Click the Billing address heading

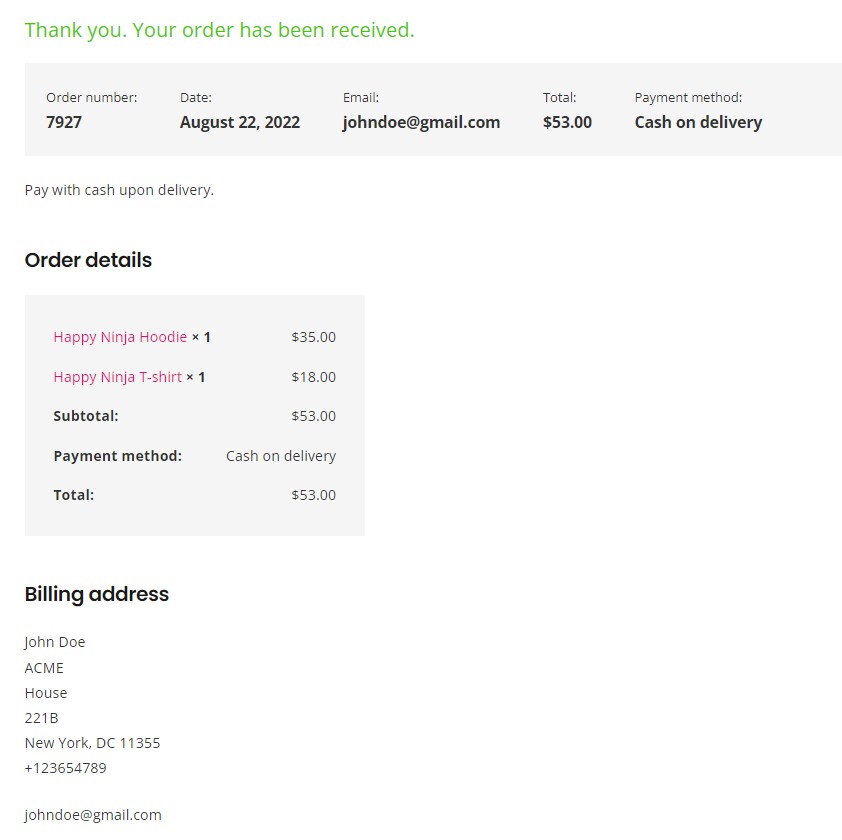click(97, 594)
